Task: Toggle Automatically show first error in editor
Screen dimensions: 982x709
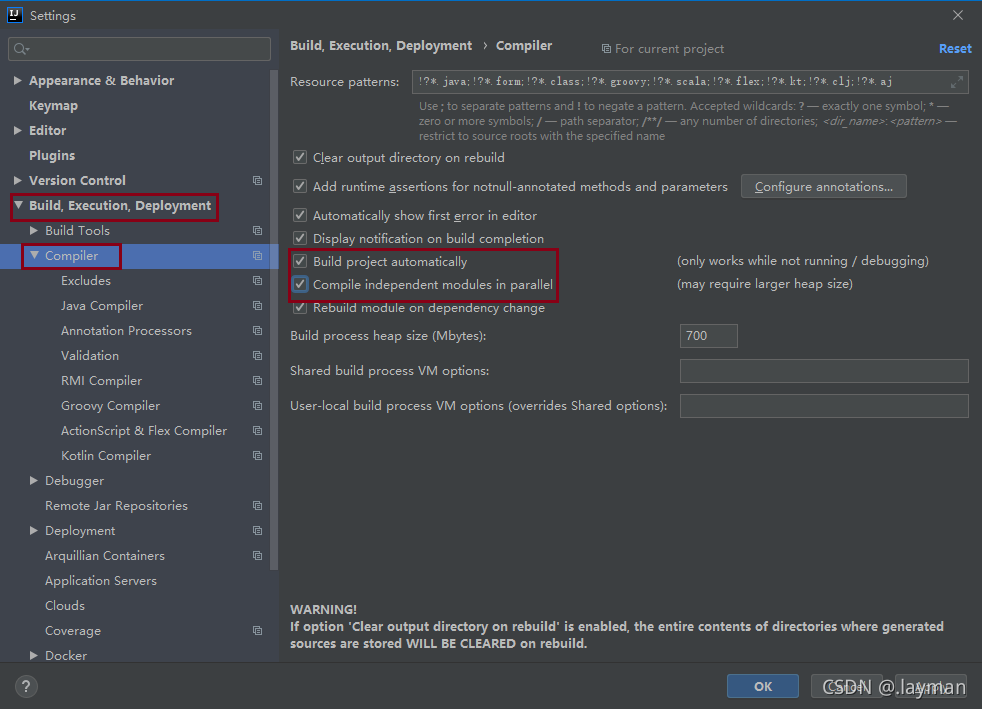Action: [x=300, y=215]
